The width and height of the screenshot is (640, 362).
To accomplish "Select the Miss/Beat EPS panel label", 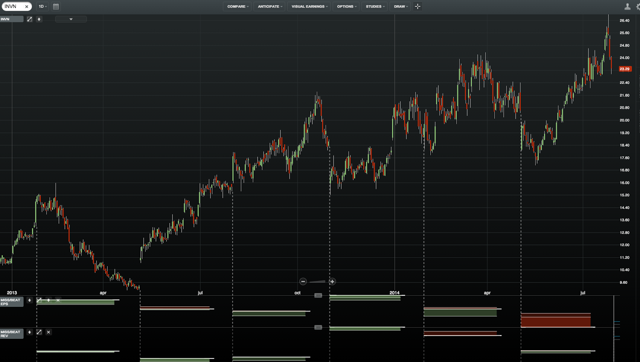I will click(x=11, y=302).
